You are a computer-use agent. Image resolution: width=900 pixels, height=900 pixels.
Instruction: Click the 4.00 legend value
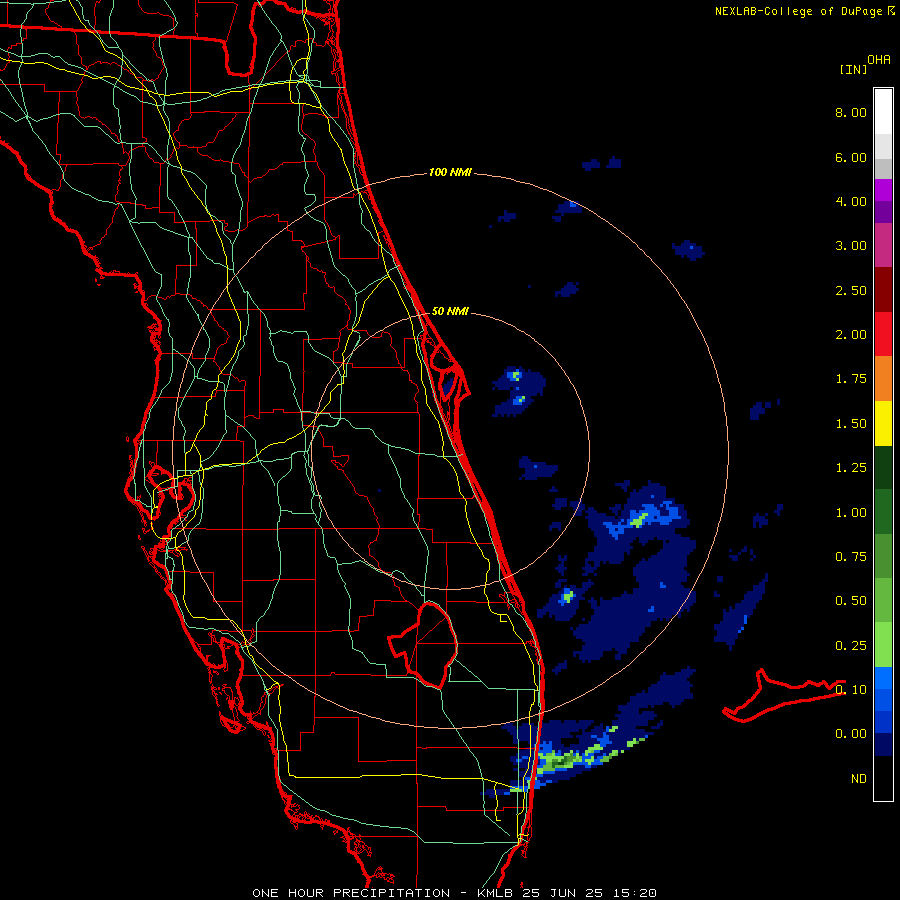point(851,201)
